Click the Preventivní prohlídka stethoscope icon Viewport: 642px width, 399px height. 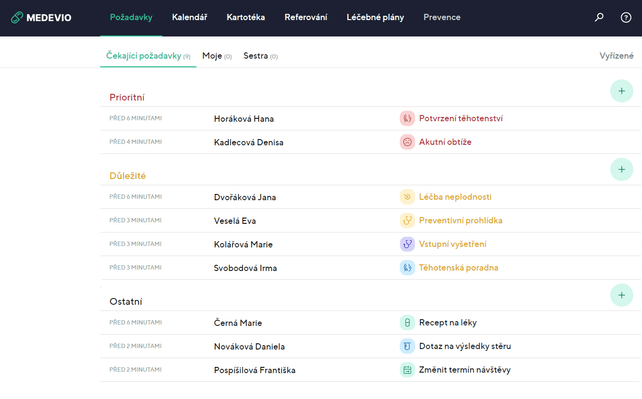407,221
